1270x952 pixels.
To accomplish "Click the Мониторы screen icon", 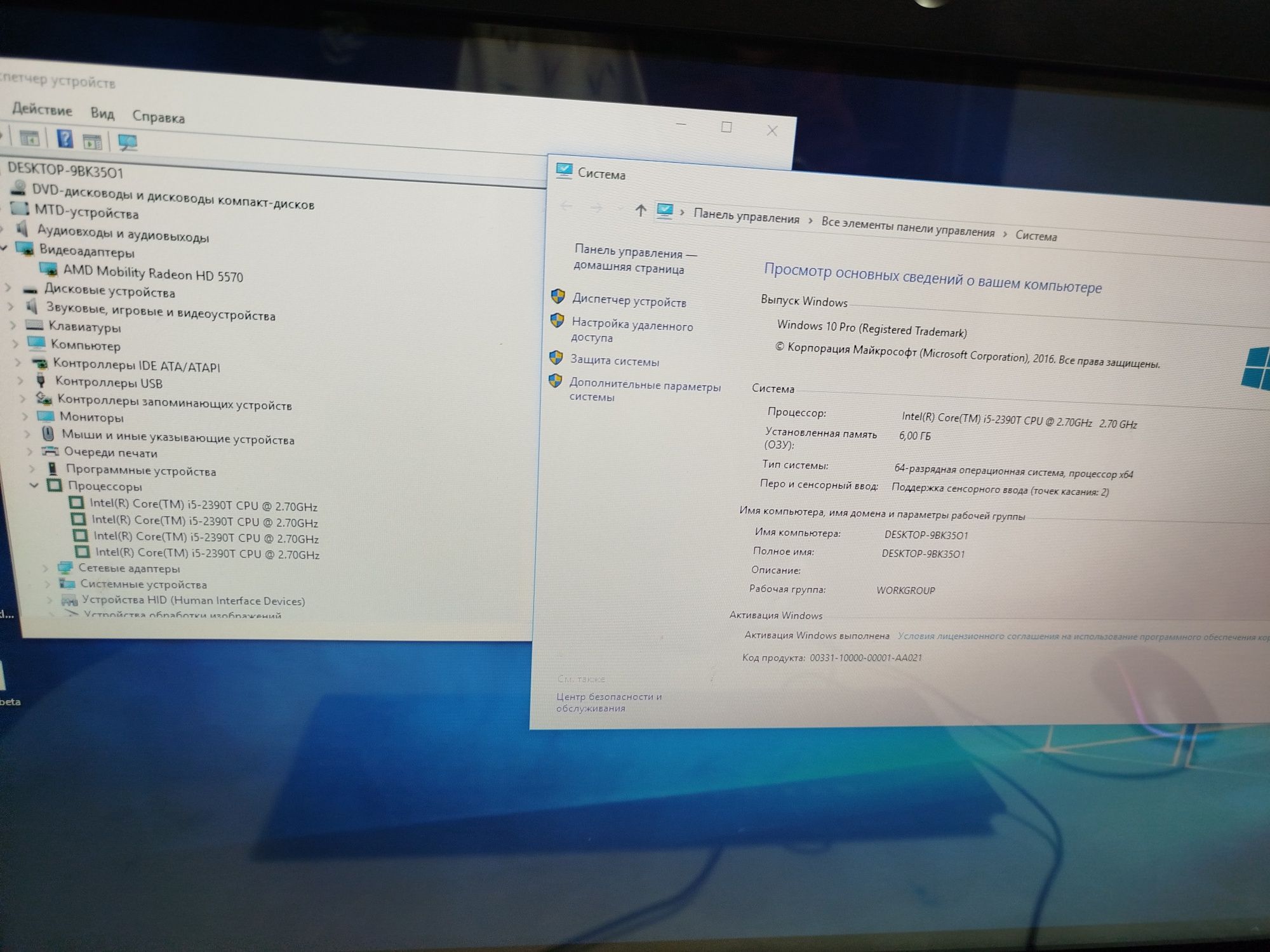I will [x=45, y=416].
